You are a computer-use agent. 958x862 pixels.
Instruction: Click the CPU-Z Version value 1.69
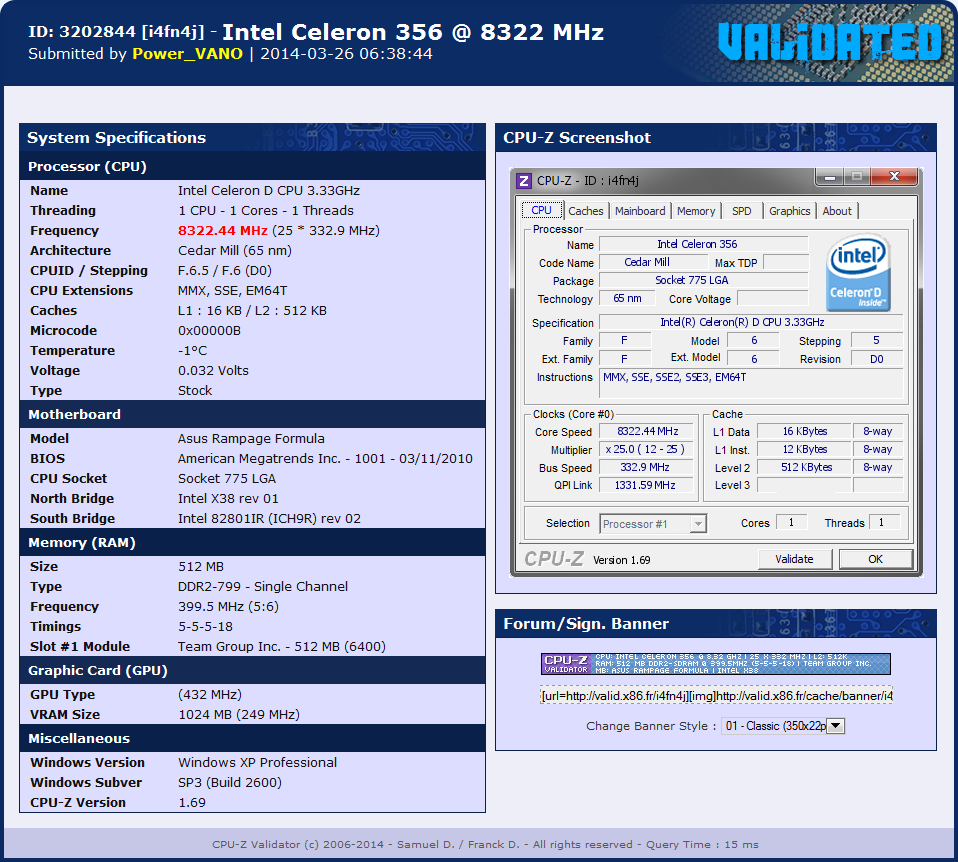(192, 803)
